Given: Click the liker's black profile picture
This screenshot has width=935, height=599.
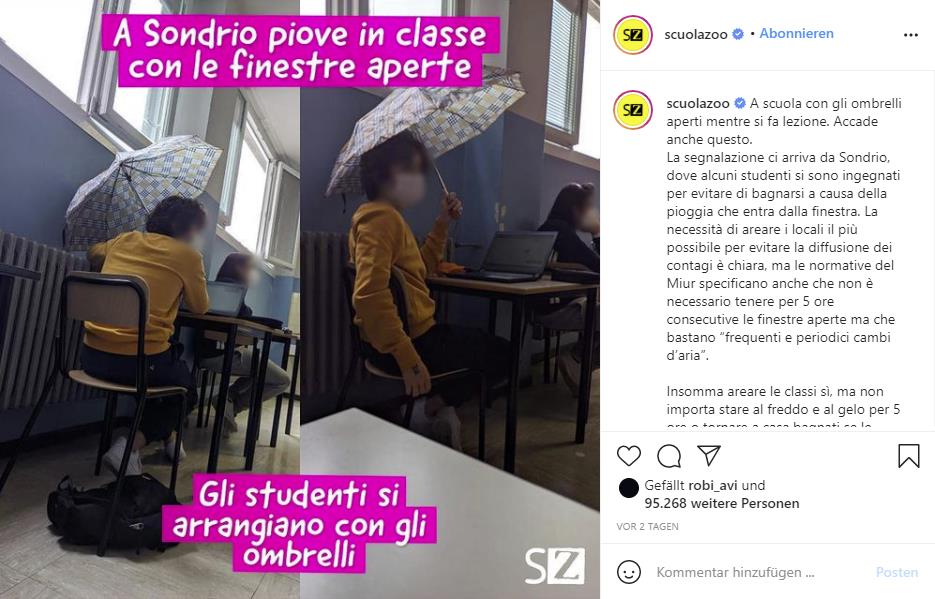Looking at the screenshot, I should click(x=629, y=488).
